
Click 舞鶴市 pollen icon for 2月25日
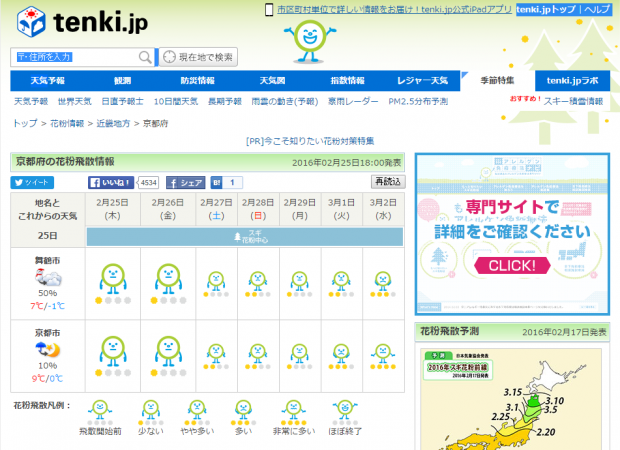pos(113,279)
